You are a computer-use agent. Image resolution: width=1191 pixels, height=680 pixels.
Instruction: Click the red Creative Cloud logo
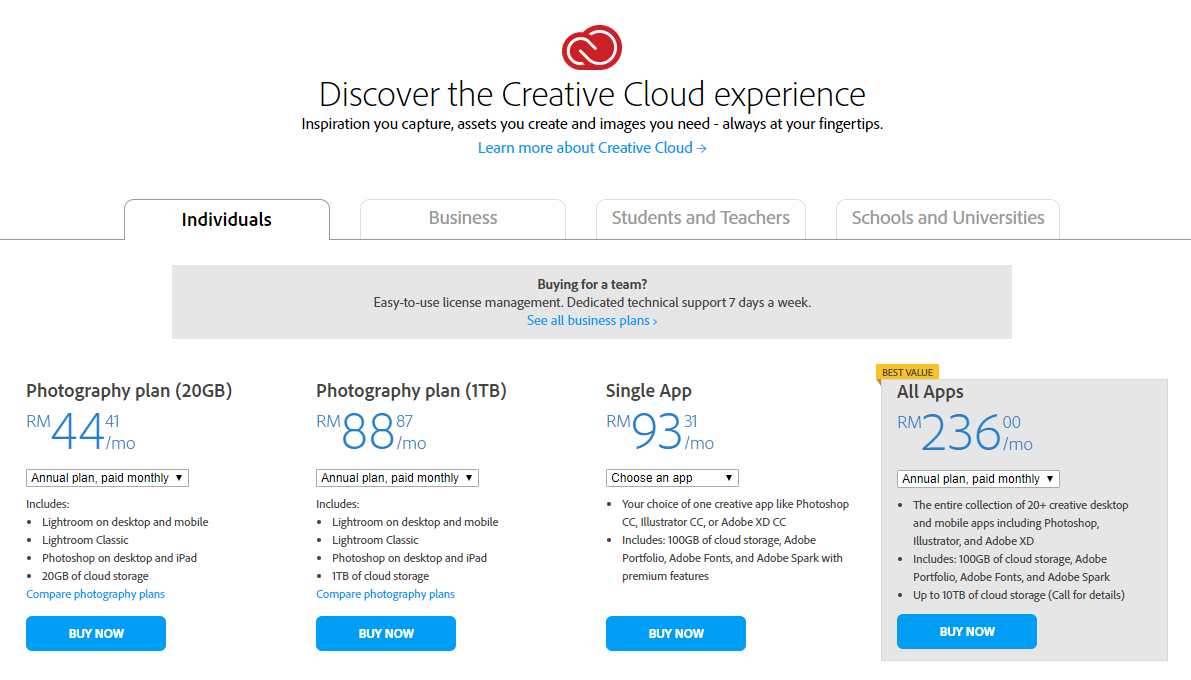click(x=592, y=48)
